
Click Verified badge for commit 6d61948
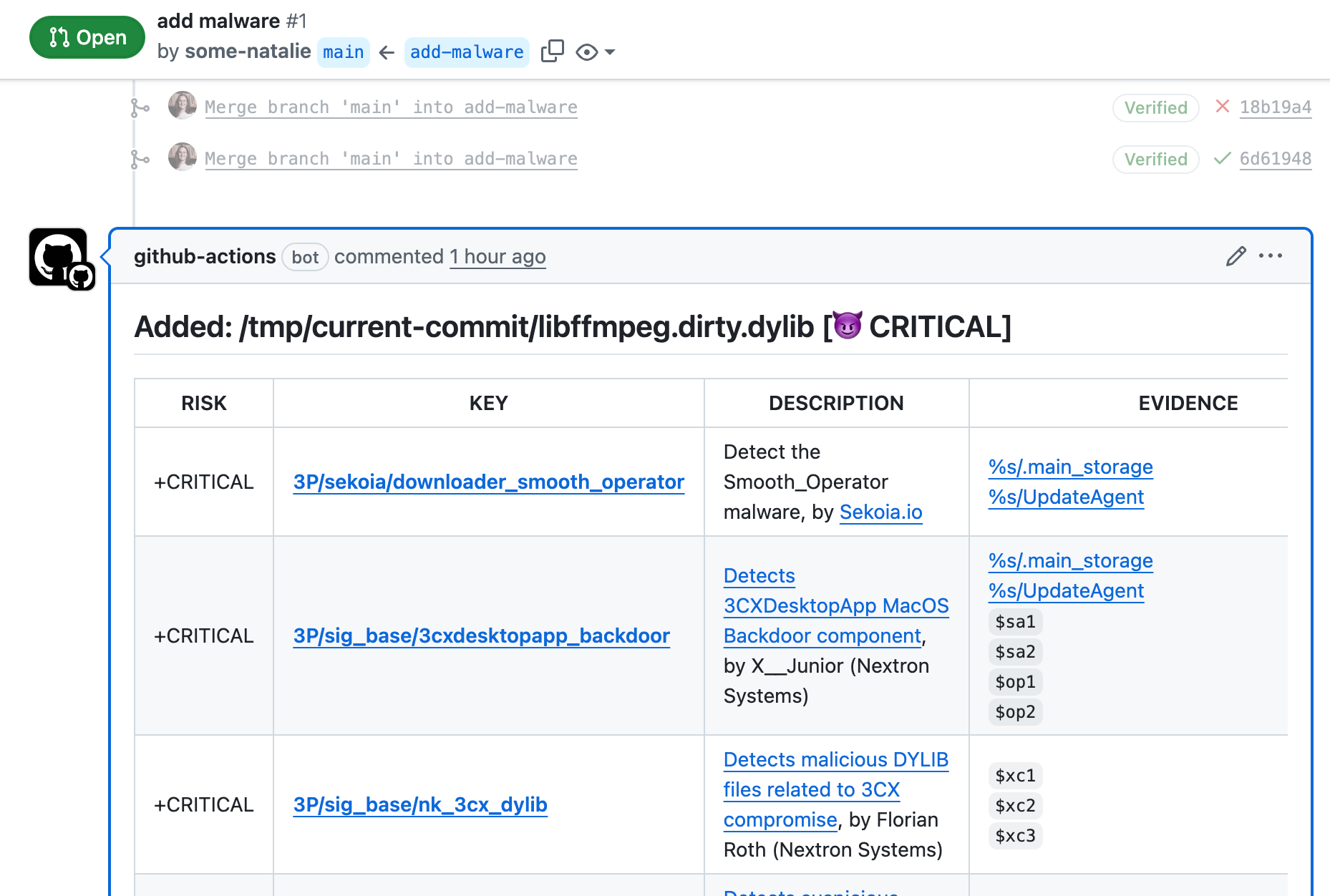pyautogui.click(x=1156, y=160)
